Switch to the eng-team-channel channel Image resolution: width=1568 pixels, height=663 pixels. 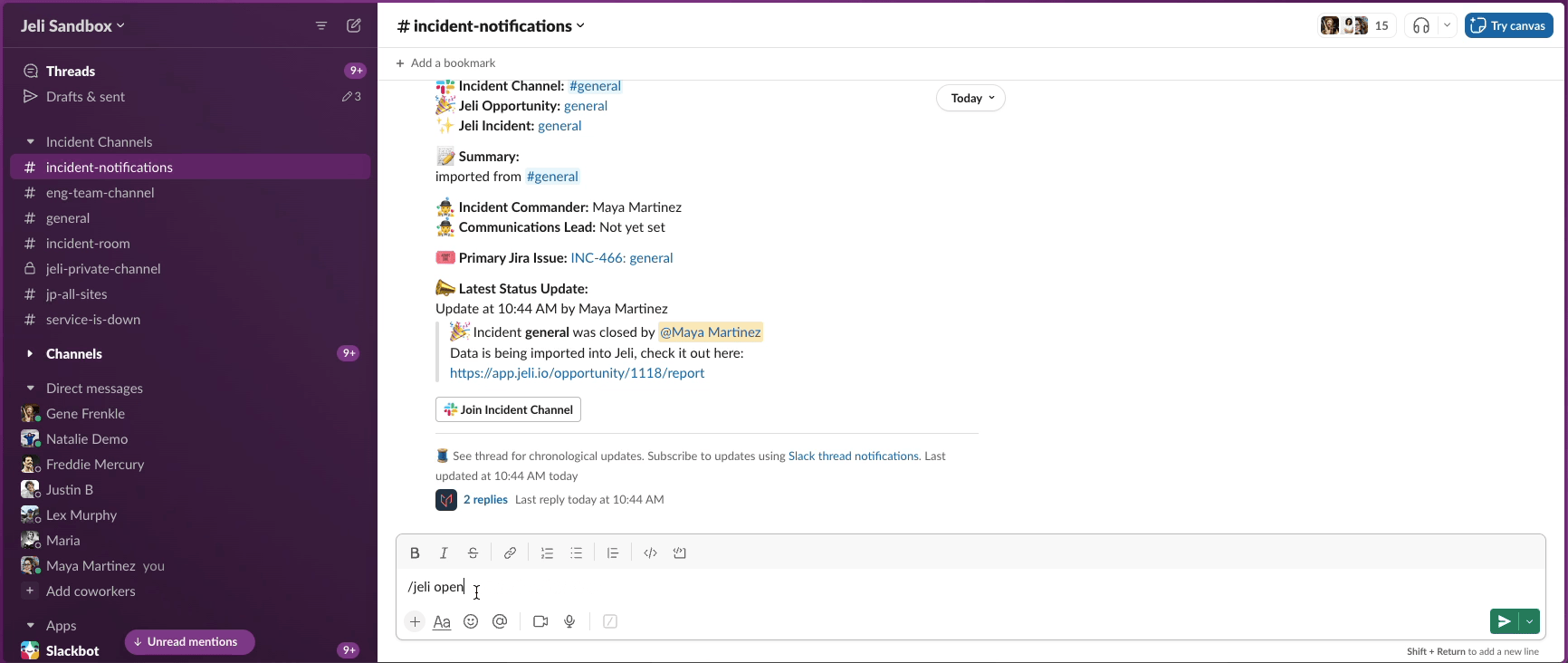point(190,192)
